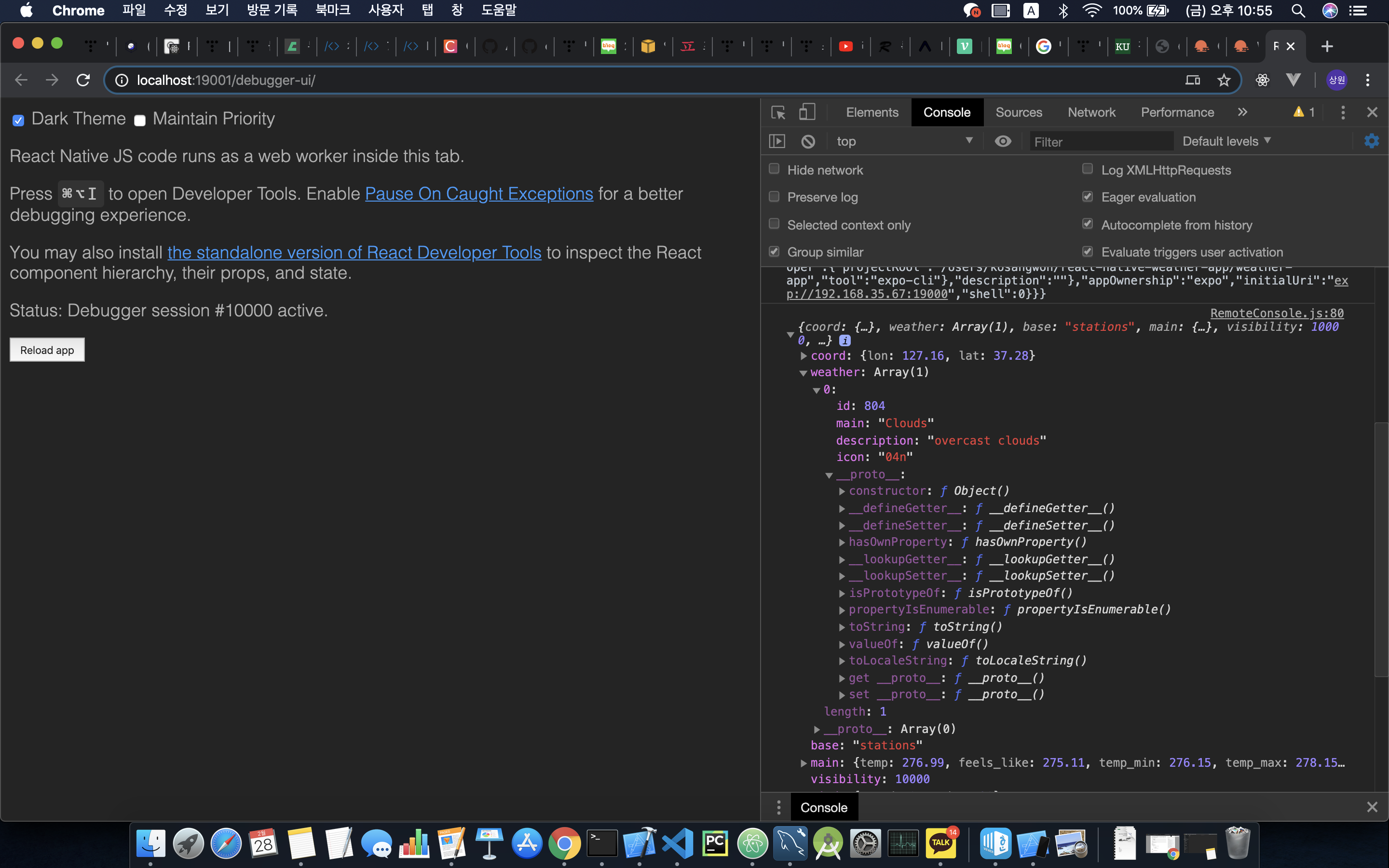Collapse the weather Array(1) entry
The height and width of the screenshot is (868, 1389).
point(803,373)
